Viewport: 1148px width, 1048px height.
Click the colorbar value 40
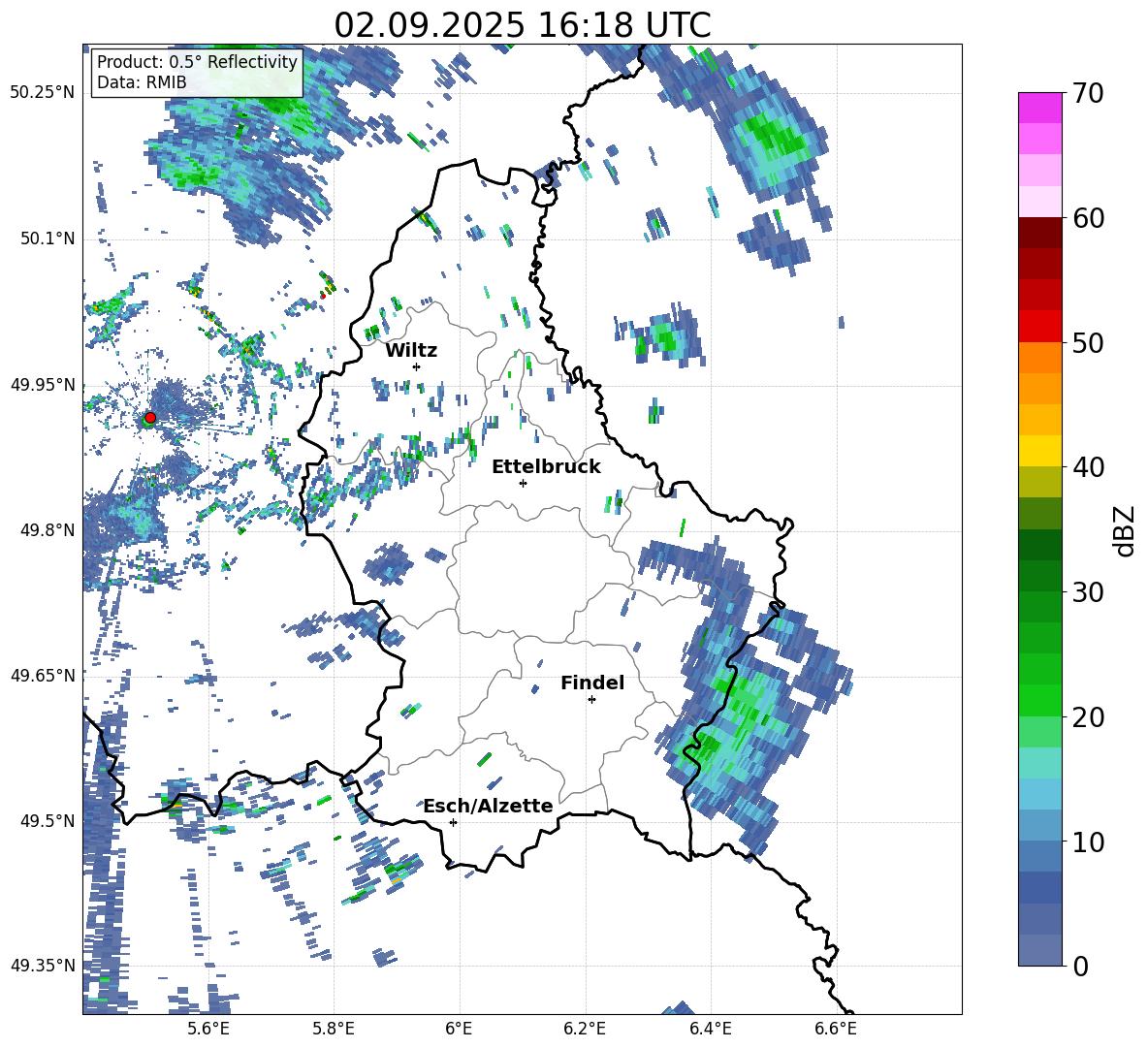pyautogui.click(x=1087, y=467)
